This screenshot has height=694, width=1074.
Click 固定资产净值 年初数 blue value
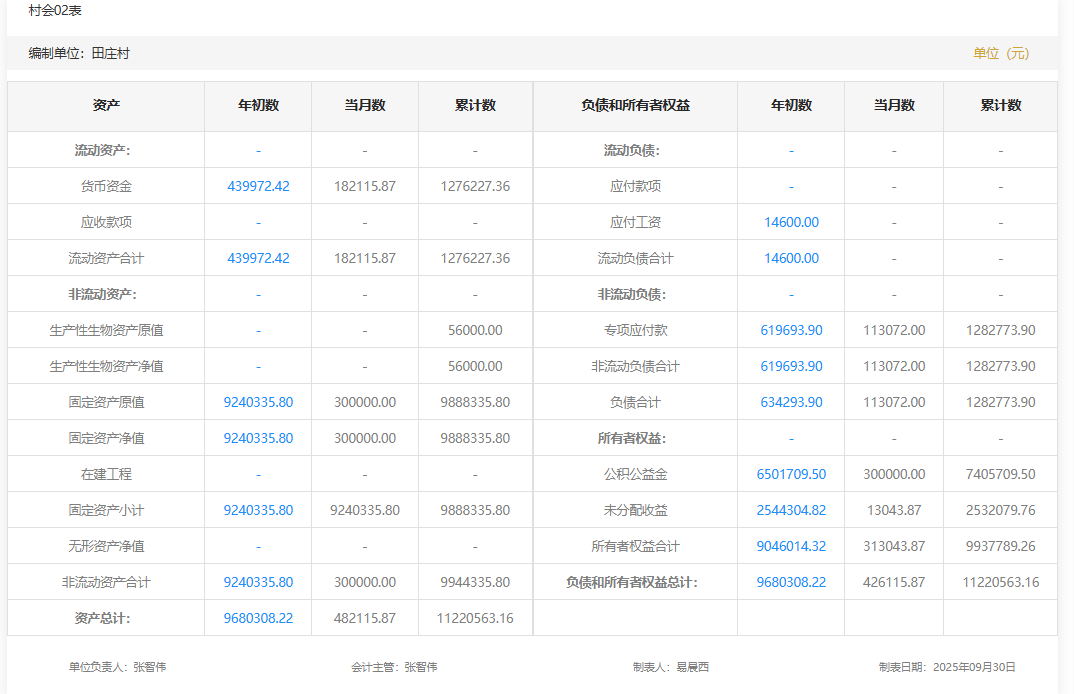[258, 438]
